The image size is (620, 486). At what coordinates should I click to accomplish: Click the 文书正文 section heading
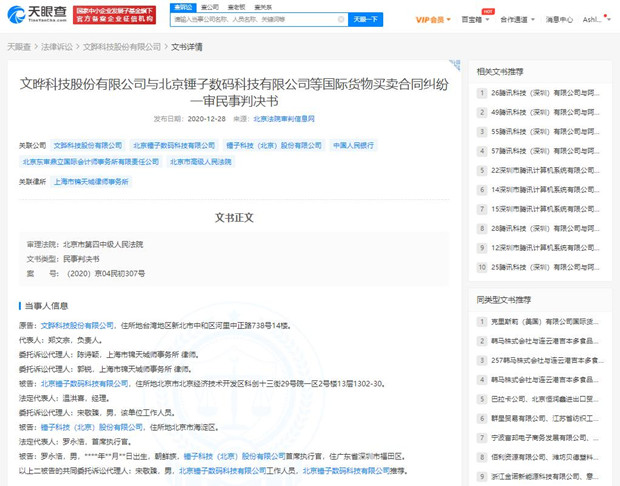pyautogui.click(x=234, y=217)
